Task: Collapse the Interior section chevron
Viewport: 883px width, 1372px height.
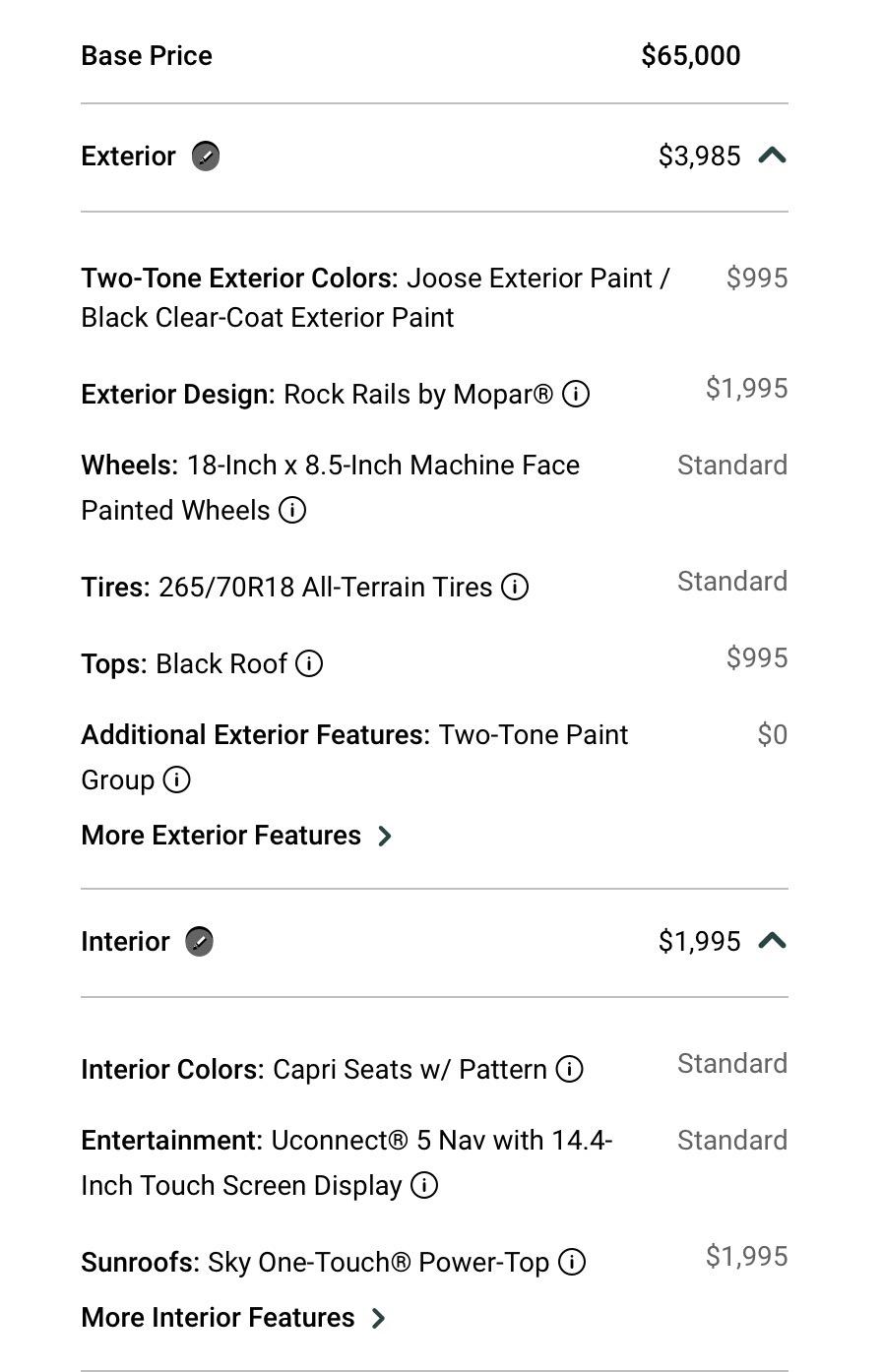Action: tap(773, 941)
